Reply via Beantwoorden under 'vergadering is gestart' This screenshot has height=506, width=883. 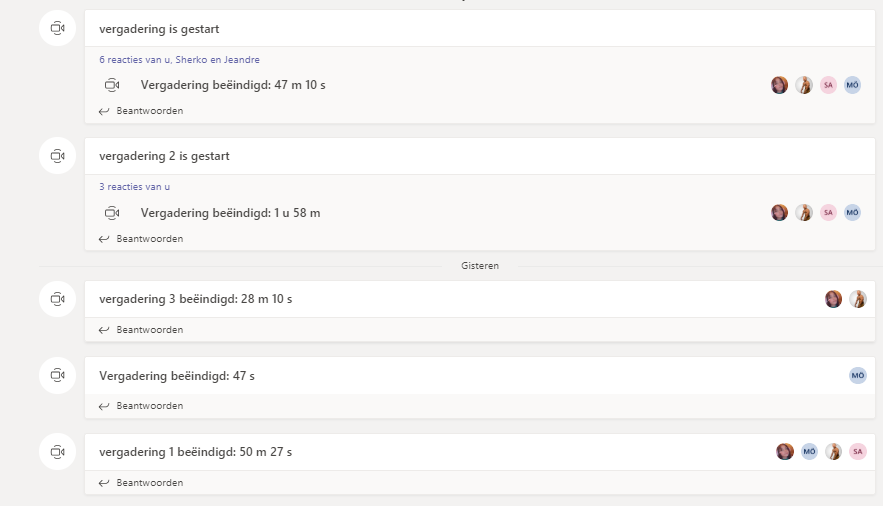(141, 111)
